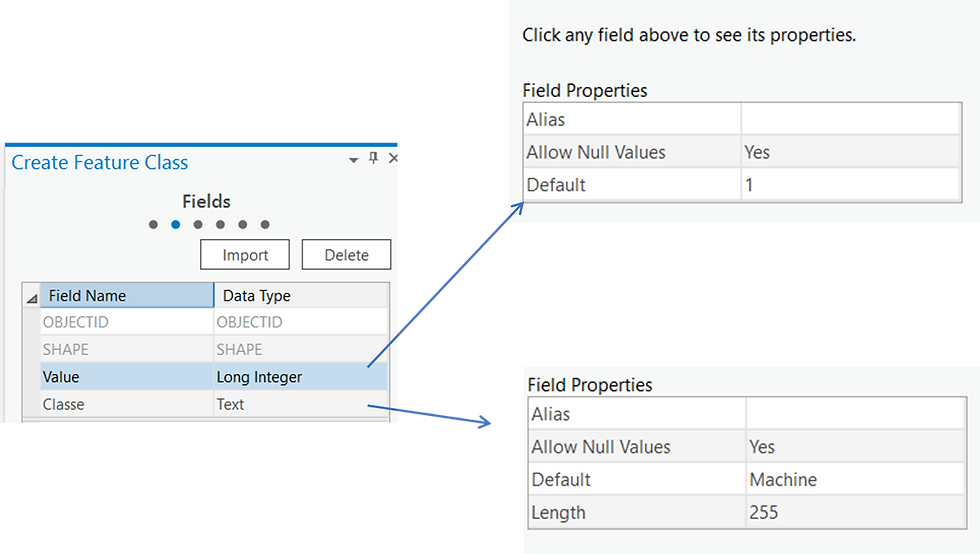Edit the Default value field containing 1
Screen dimensions: 980x554
point(850,185)
